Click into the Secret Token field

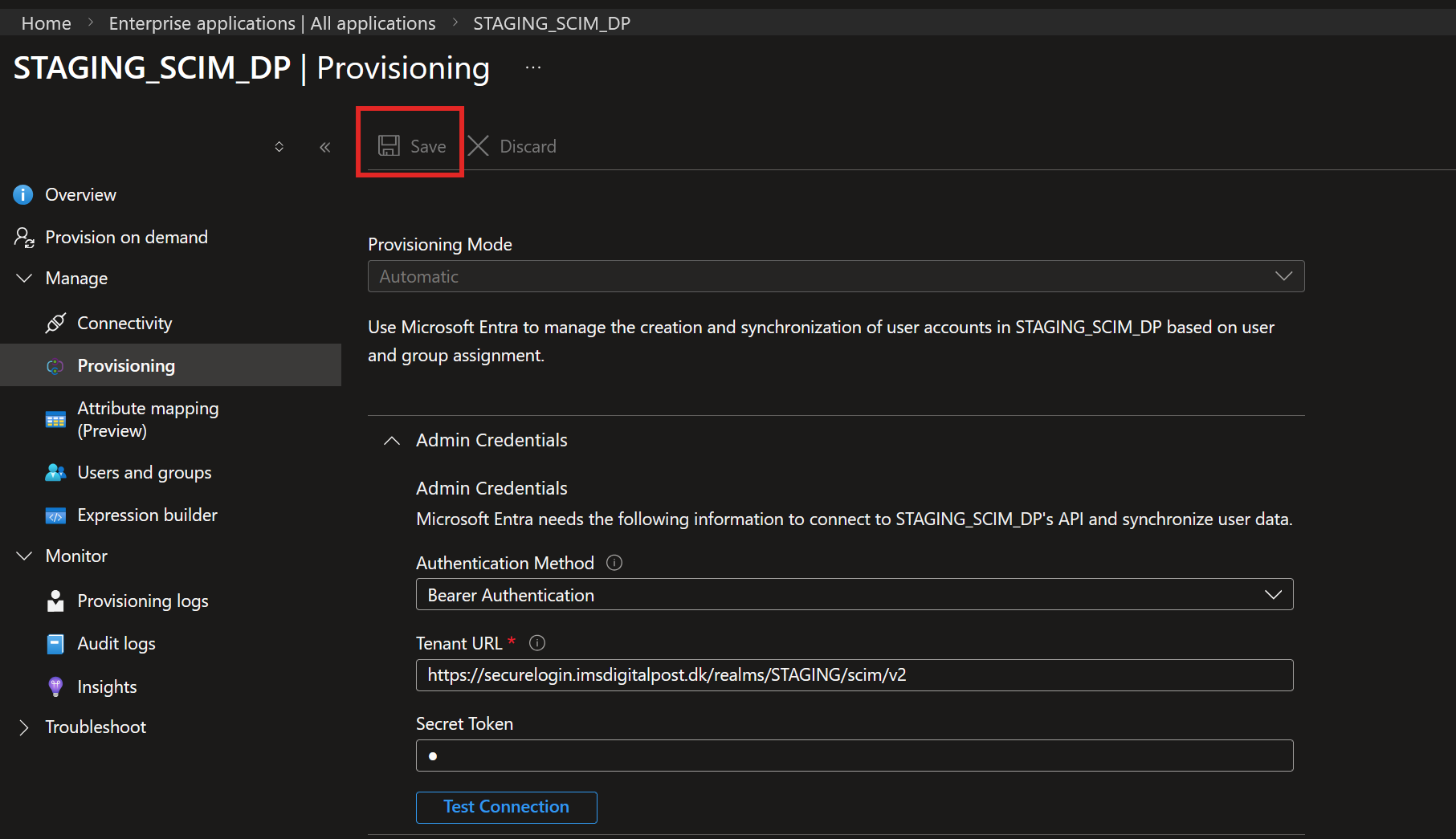click(854, 756)
